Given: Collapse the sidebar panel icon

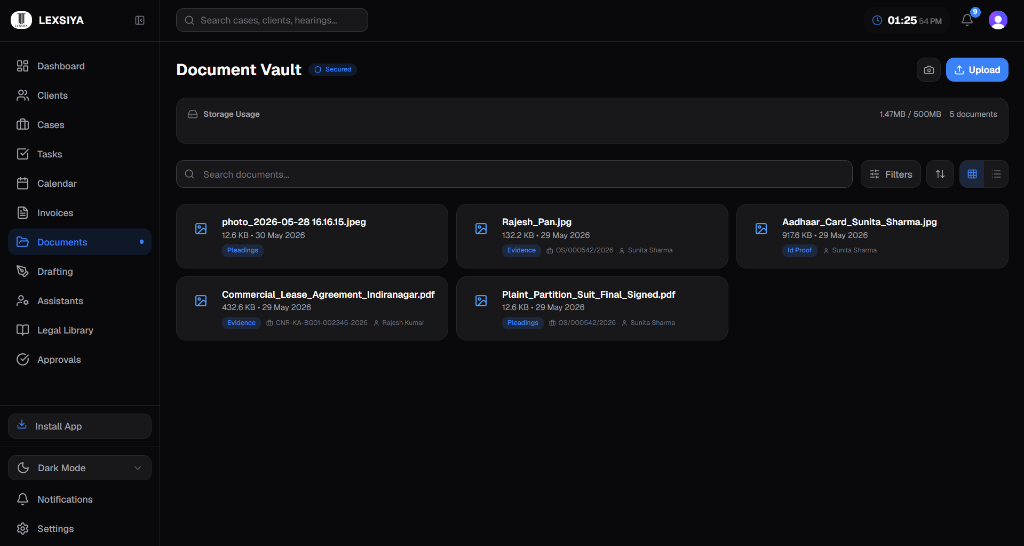Looking at the screenshot, I should 139,20.
